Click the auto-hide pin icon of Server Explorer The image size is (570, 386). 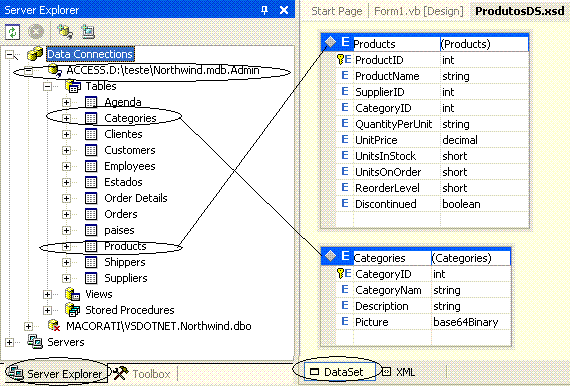[265, 10]
